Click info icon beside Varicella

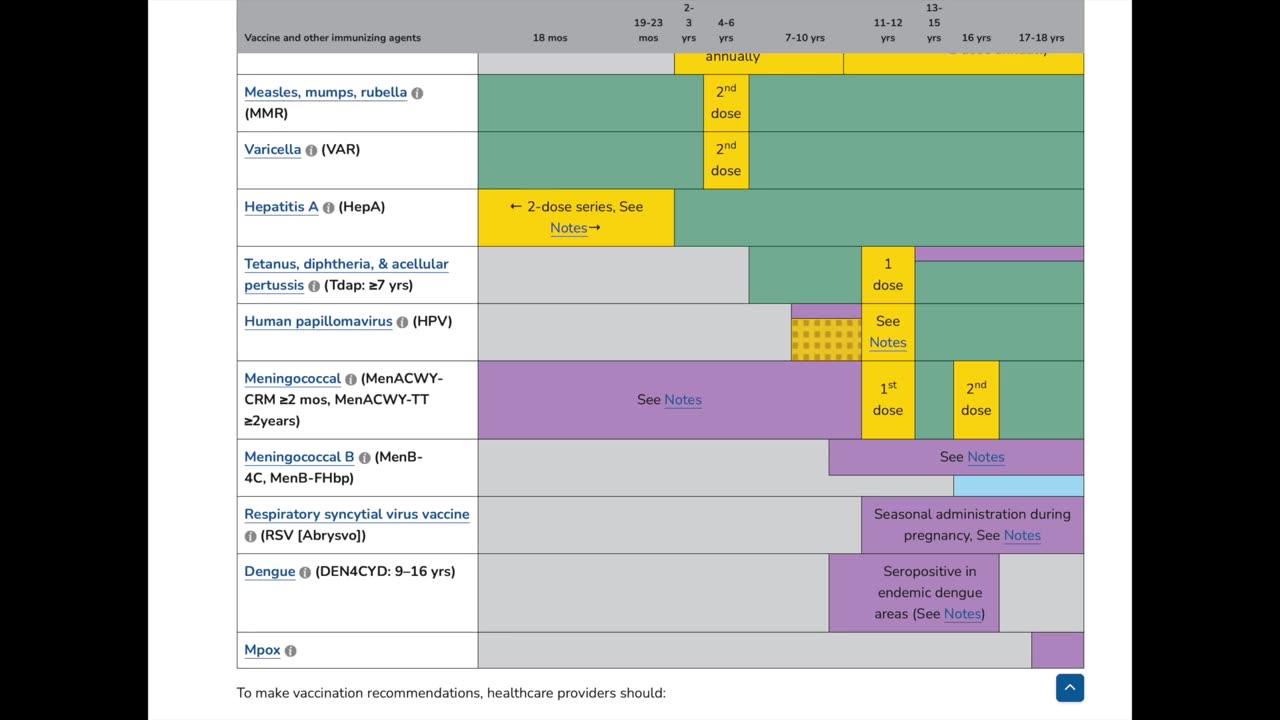[311, 150]
